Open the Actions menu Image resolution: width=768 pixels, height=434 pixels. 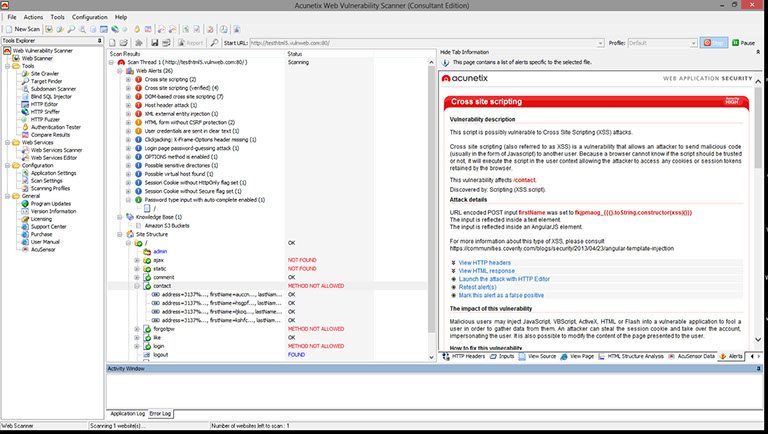(33, 17)
